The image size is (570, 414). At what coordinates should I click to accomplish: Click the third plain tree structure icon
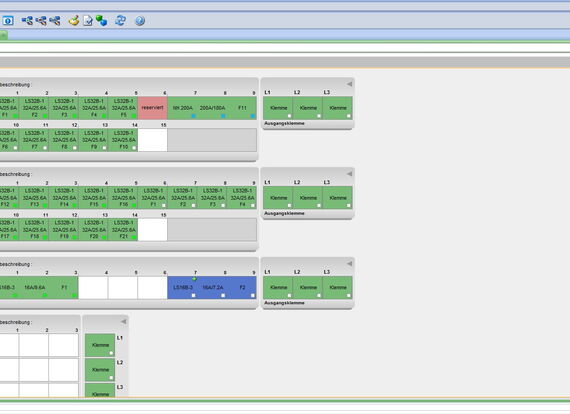tap(55, 21)
